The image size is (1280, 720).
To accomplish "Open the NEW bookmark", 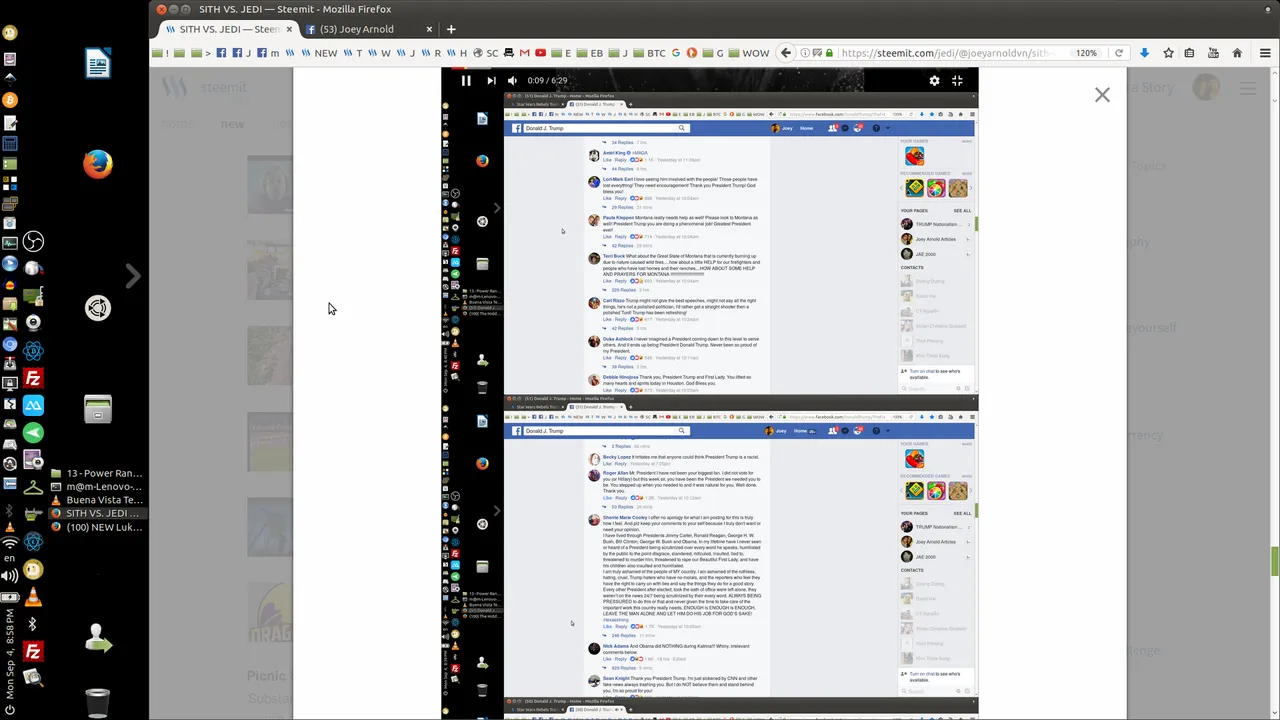I will [x=317, y=53].
